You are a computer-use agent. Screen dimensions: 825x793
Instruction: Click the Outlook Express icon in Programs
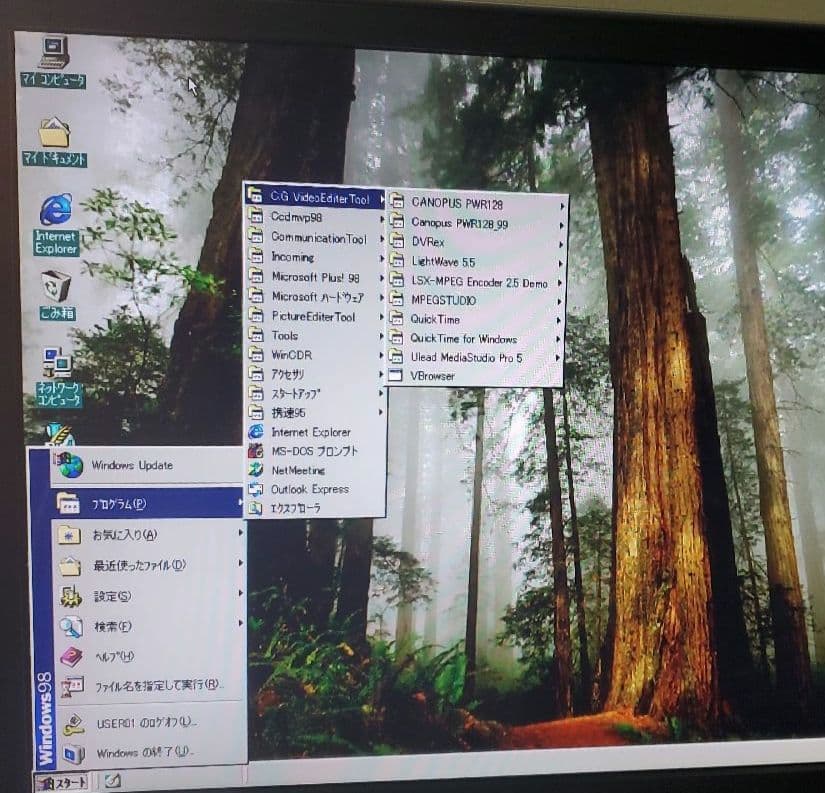click(x=256, y=489)
